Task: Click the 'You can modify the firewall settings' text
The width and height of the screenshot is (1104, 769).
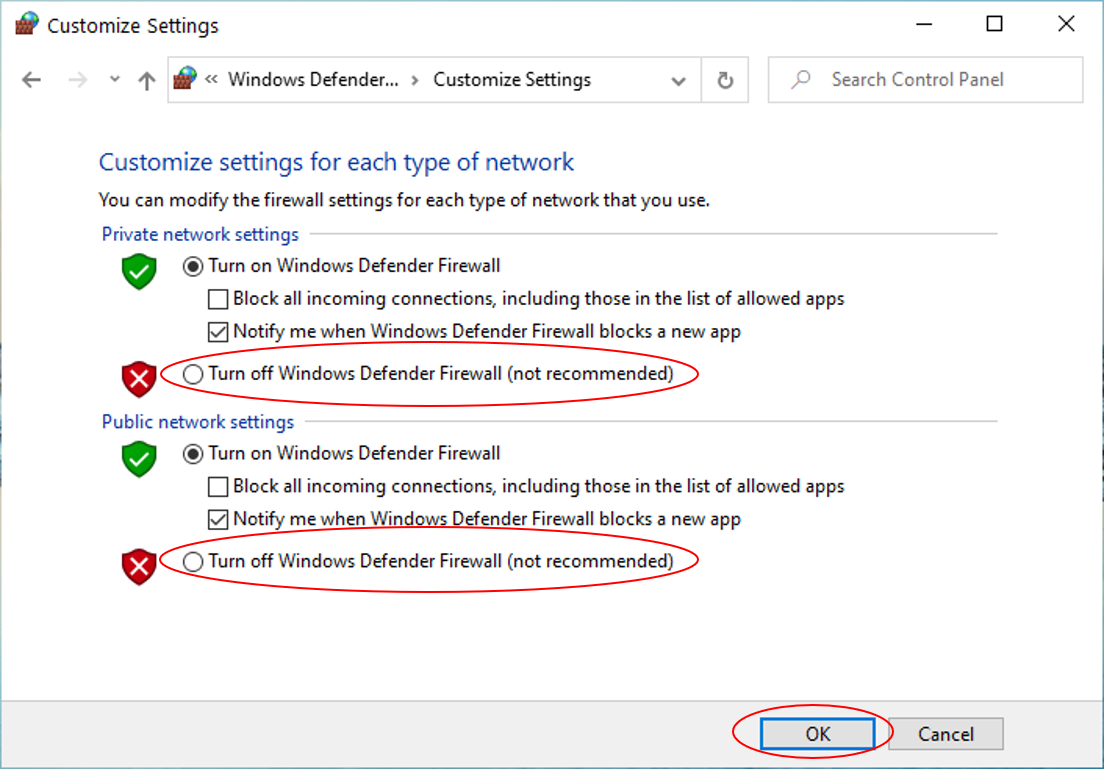Action: point(404,200)
